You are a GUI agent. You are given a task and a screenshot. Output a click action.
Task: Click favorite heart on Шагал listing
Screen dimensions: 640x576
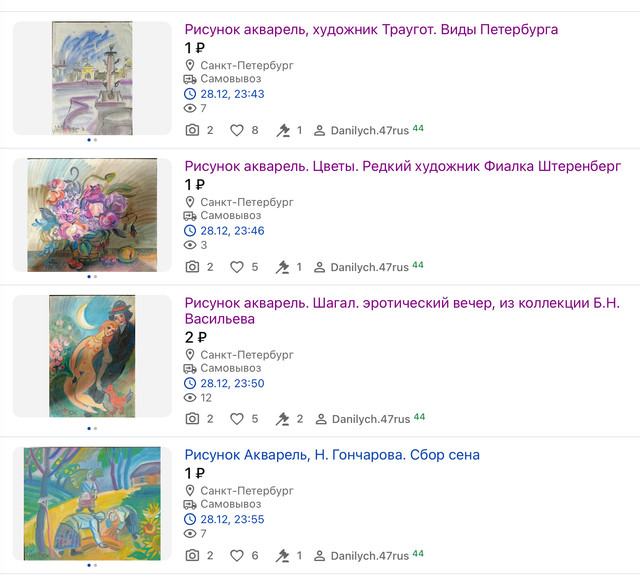pos(237,419)
